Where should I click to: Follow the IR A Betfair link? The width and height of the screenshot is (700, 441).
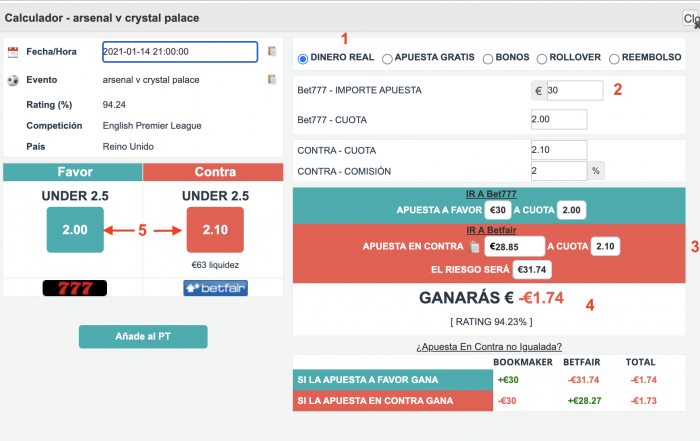point(491,230)
